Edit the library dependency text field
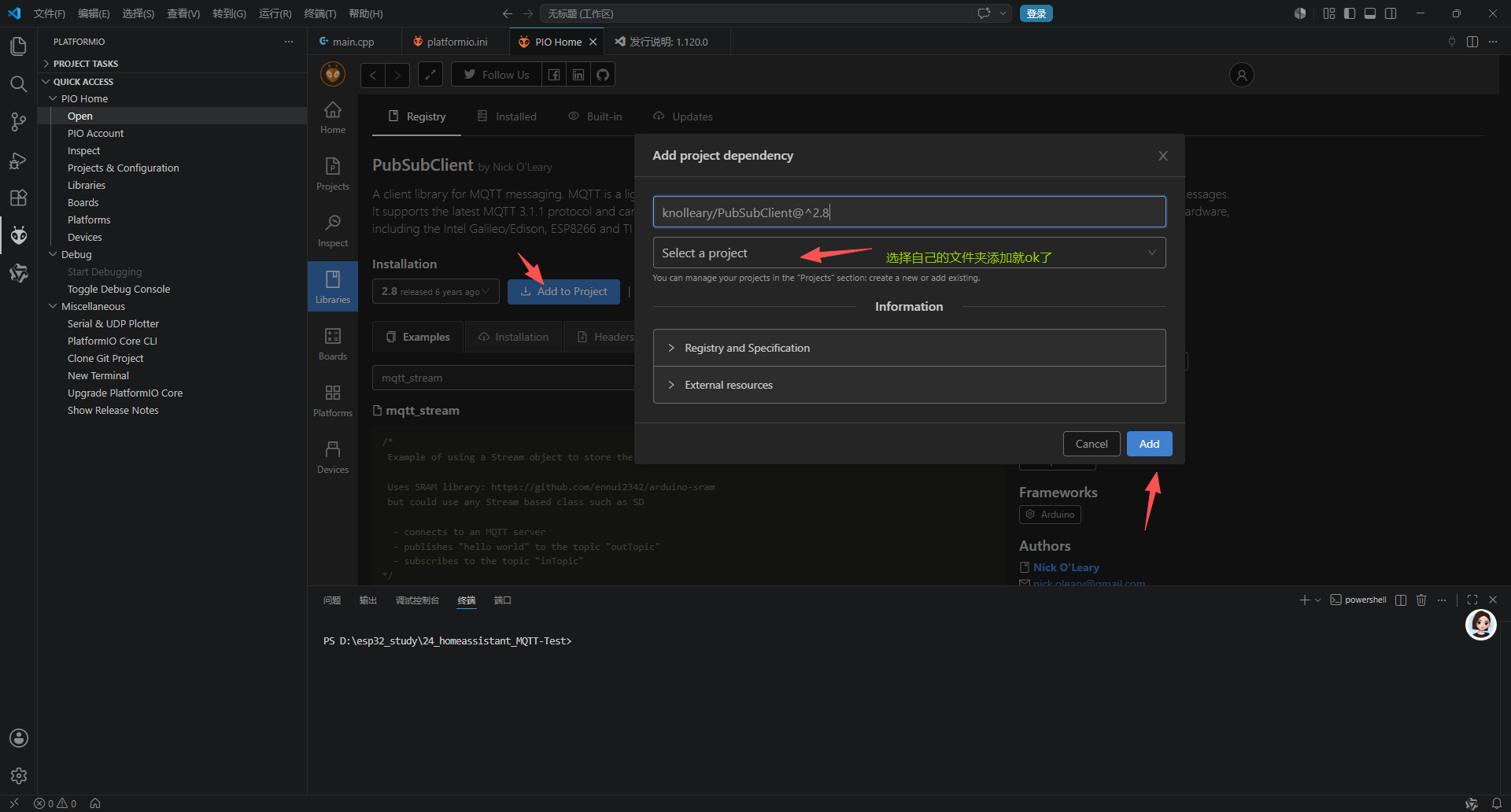Screen dimensions: 1511x812 click(x=909, y=212)
